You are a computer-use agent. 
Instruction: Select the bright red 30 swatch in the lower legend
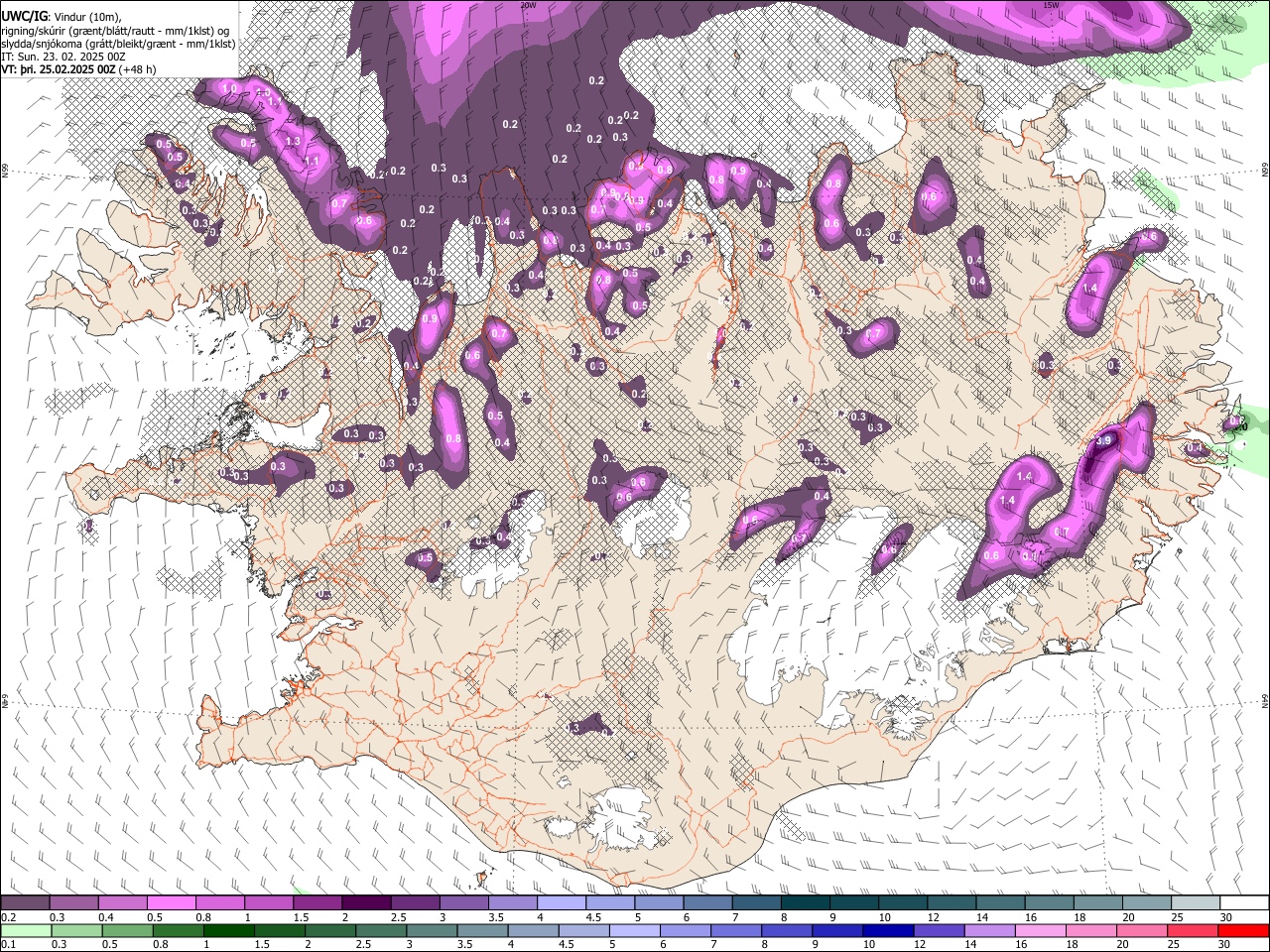click(1243, 931)
